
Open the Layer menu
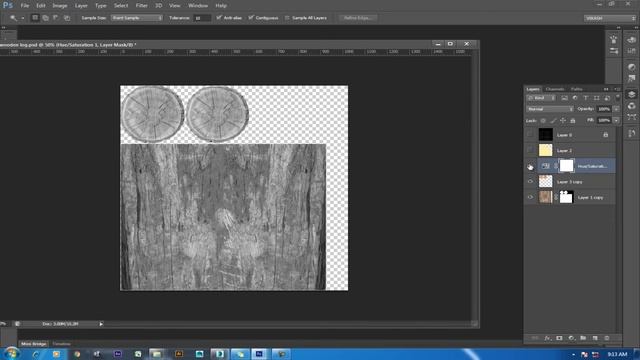(81, 6)
